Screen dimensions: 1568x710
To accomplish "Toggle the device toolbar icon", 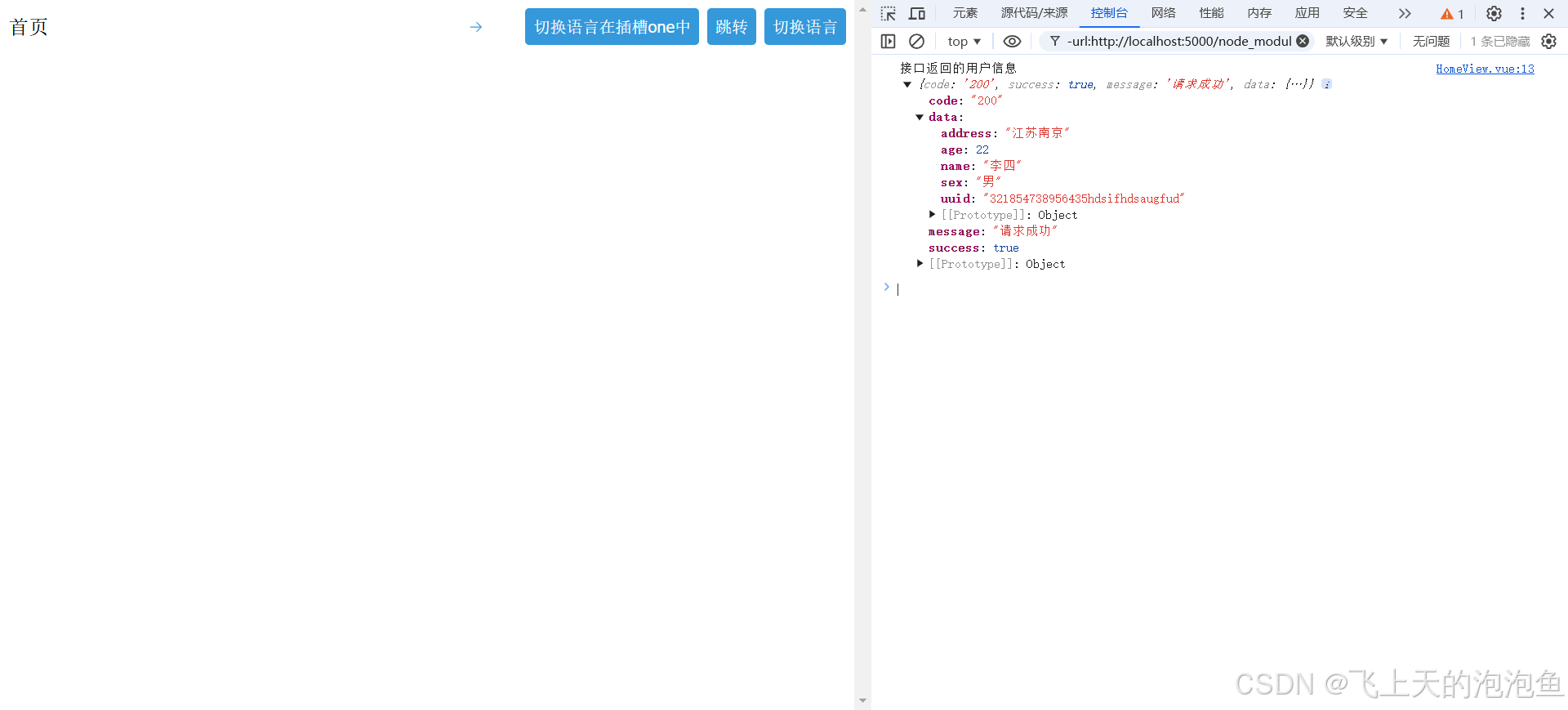I will click(x=917, y=13).
